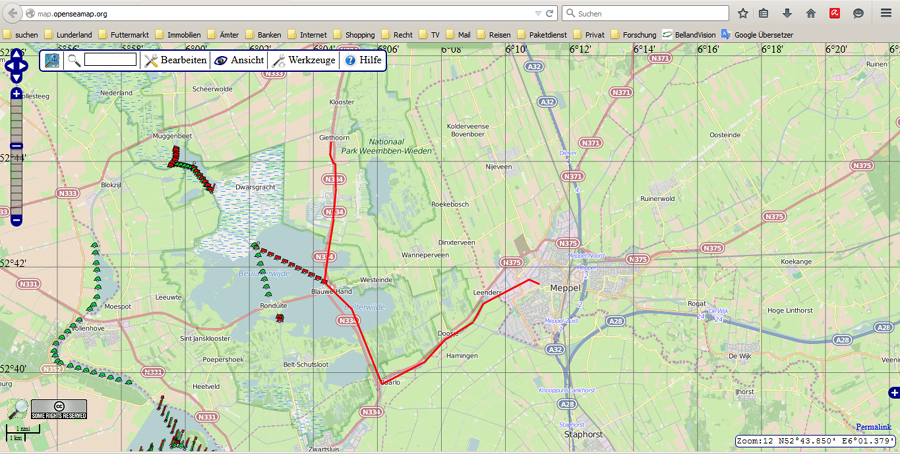Click the Permalink link
Screen dimensions: 900x454
pyautogui.click(x=875, y=427)
